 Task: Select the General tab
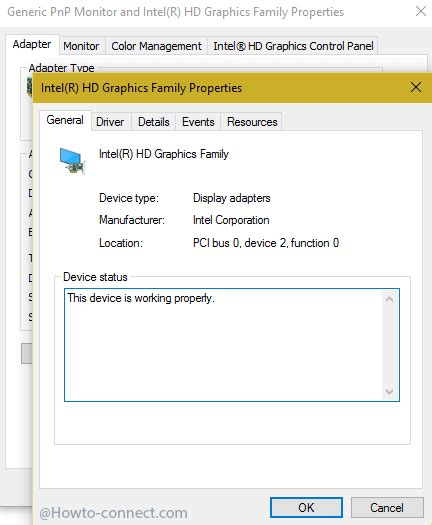coord(65,120)
